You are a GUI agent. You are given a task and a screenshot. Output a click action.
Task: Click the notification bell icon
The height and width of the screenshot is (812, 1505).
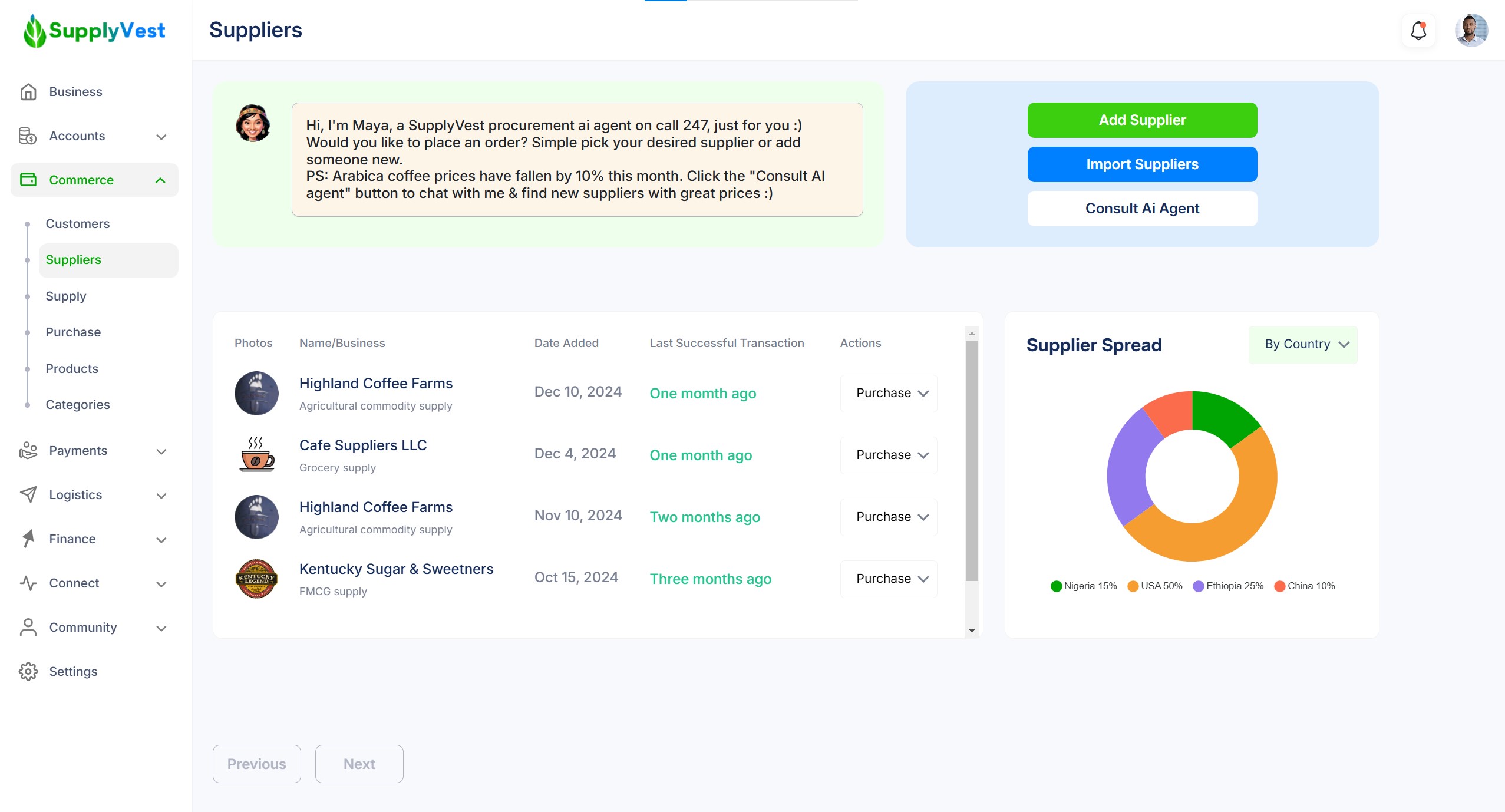(x=1418, y=31)
